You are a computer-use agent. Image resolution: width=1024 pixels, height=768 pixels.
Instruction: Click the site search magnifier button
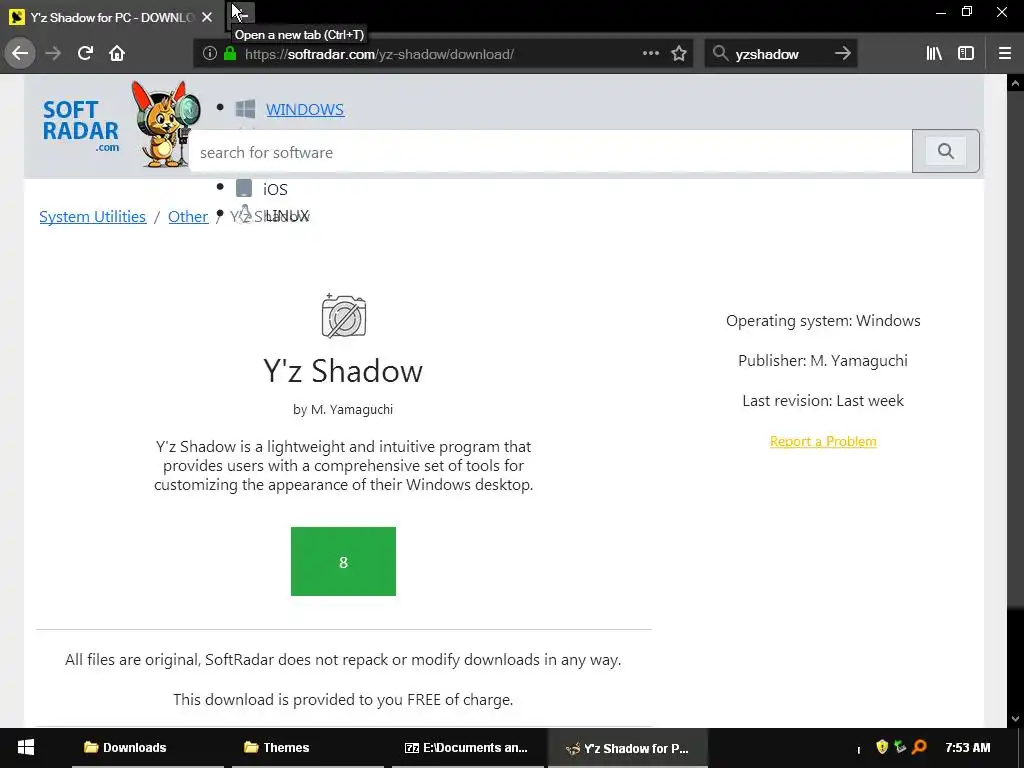[946, 152]
